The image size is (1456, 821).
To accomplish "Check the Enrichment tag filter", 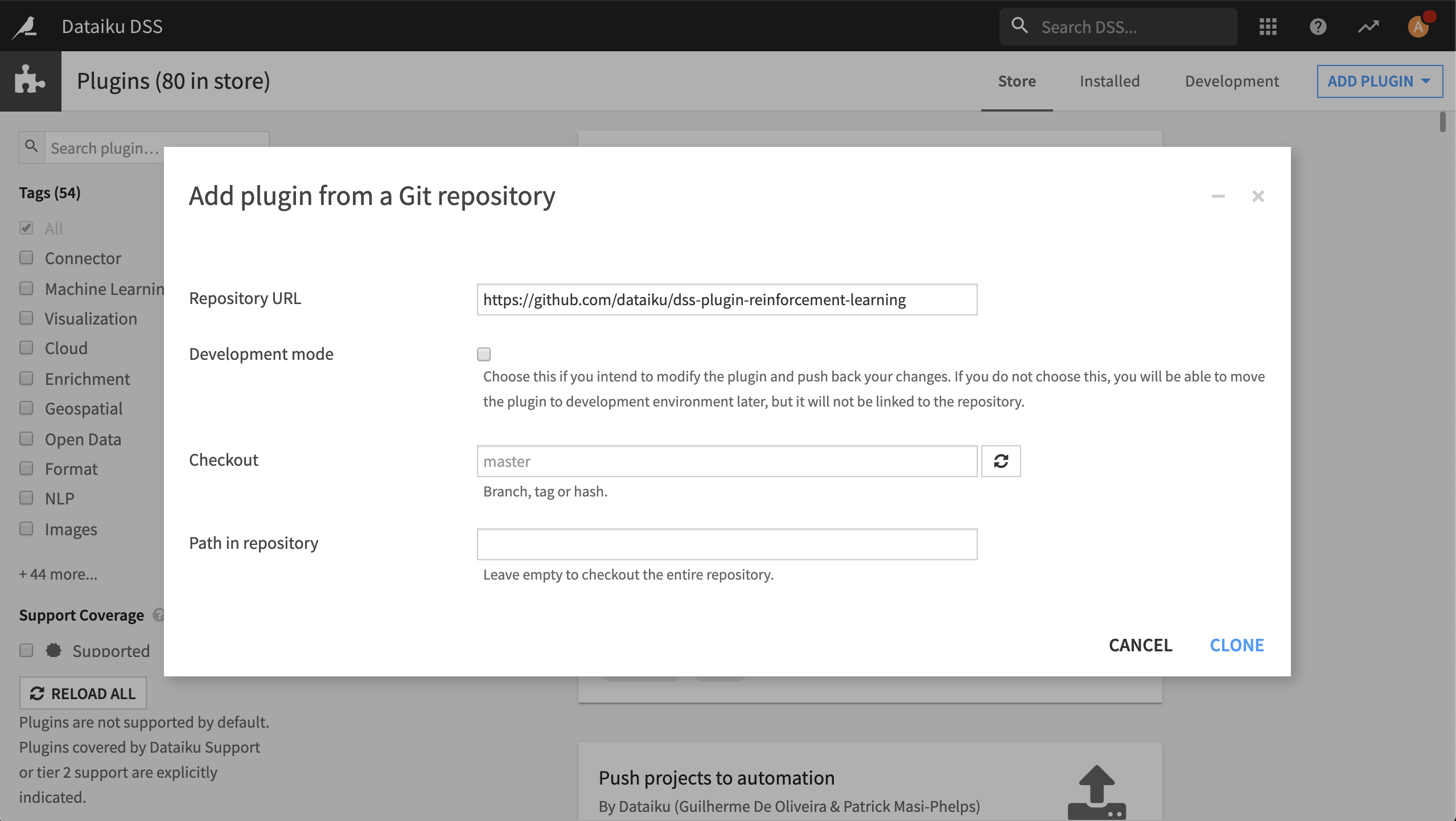I will pos(26,378).
